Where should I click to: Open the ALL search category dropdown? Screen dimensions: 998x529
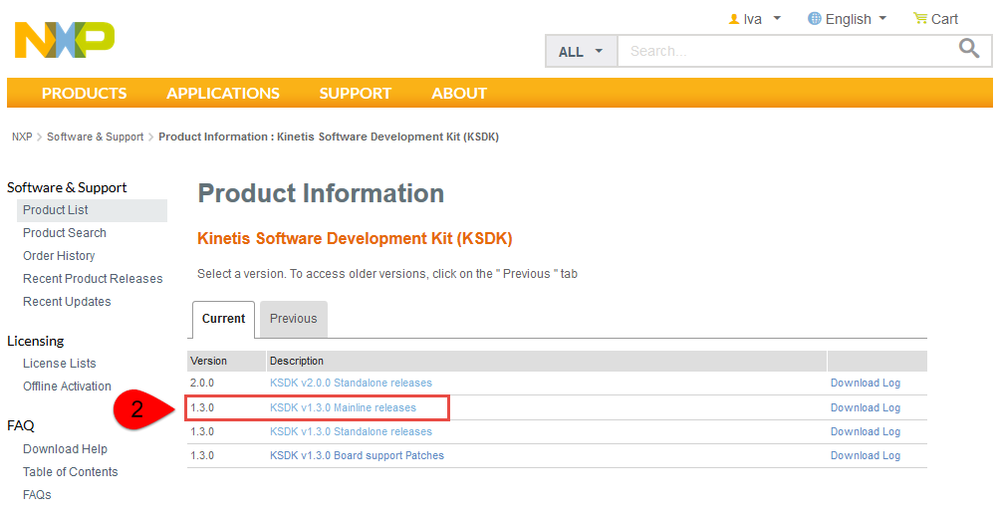[581, 52]
